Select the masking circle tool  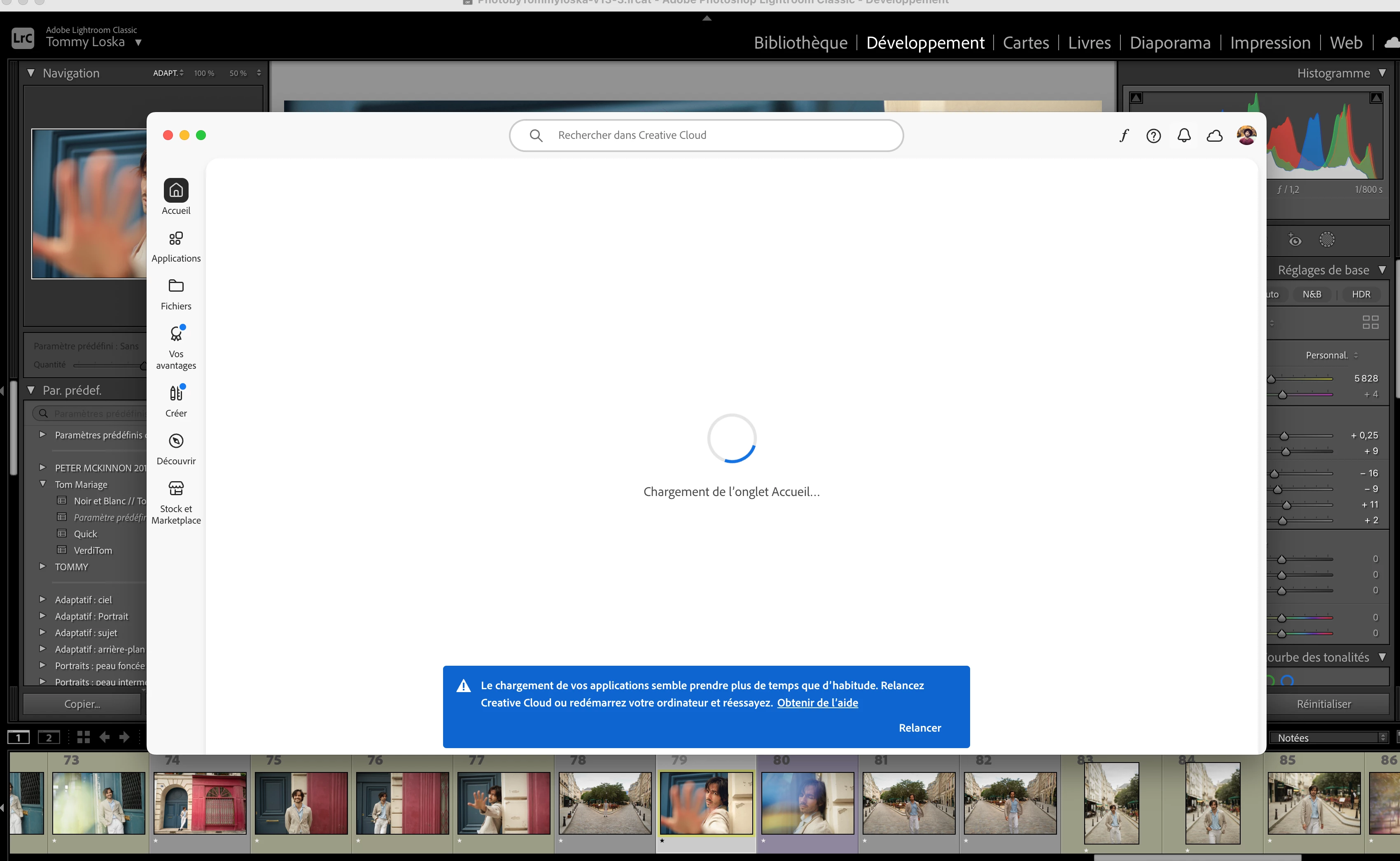[x=1327, y=240]
